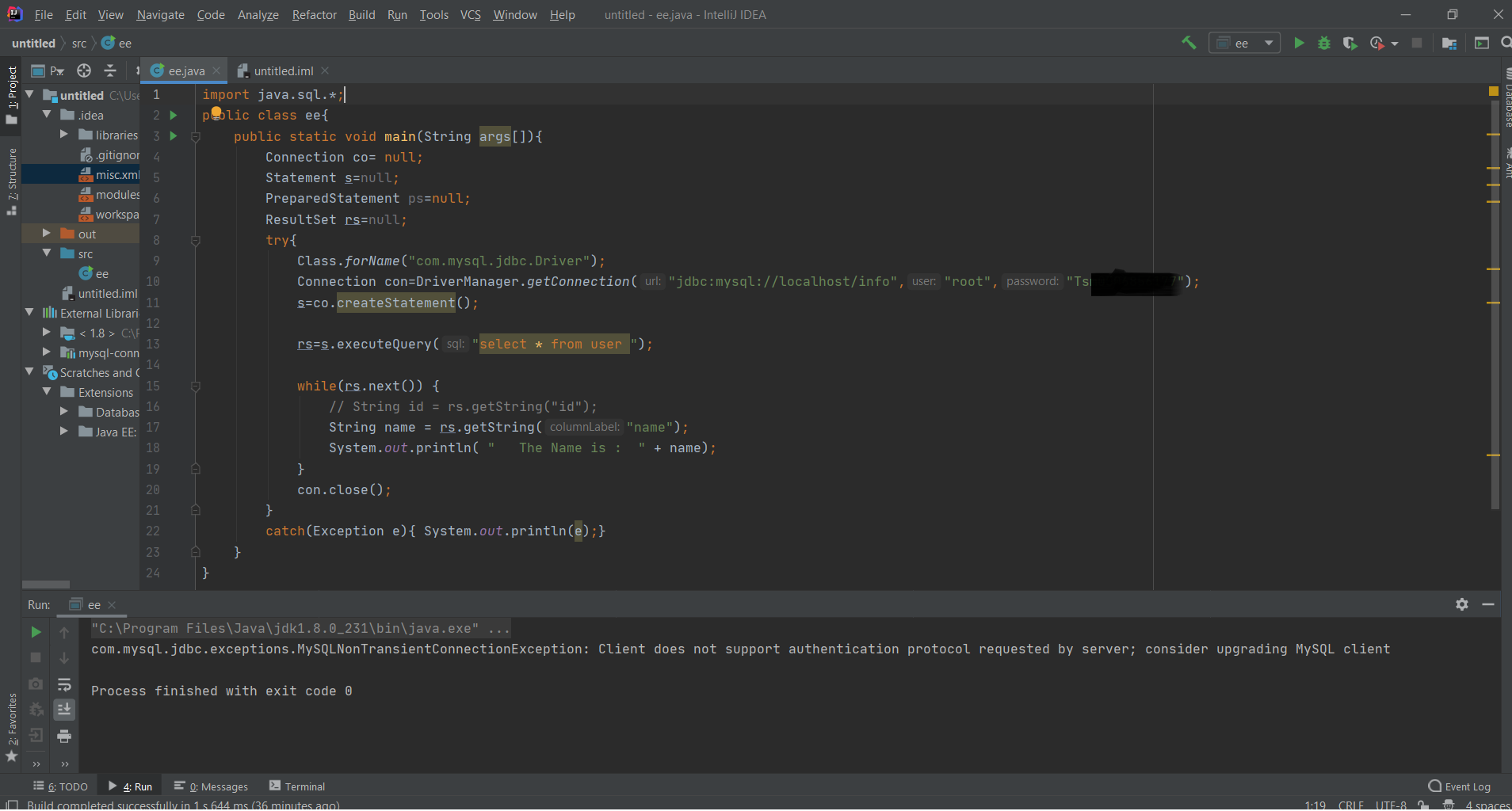The image size is (1512, 811).
Task: Collapse the src folder
Action: click(47, 253)
